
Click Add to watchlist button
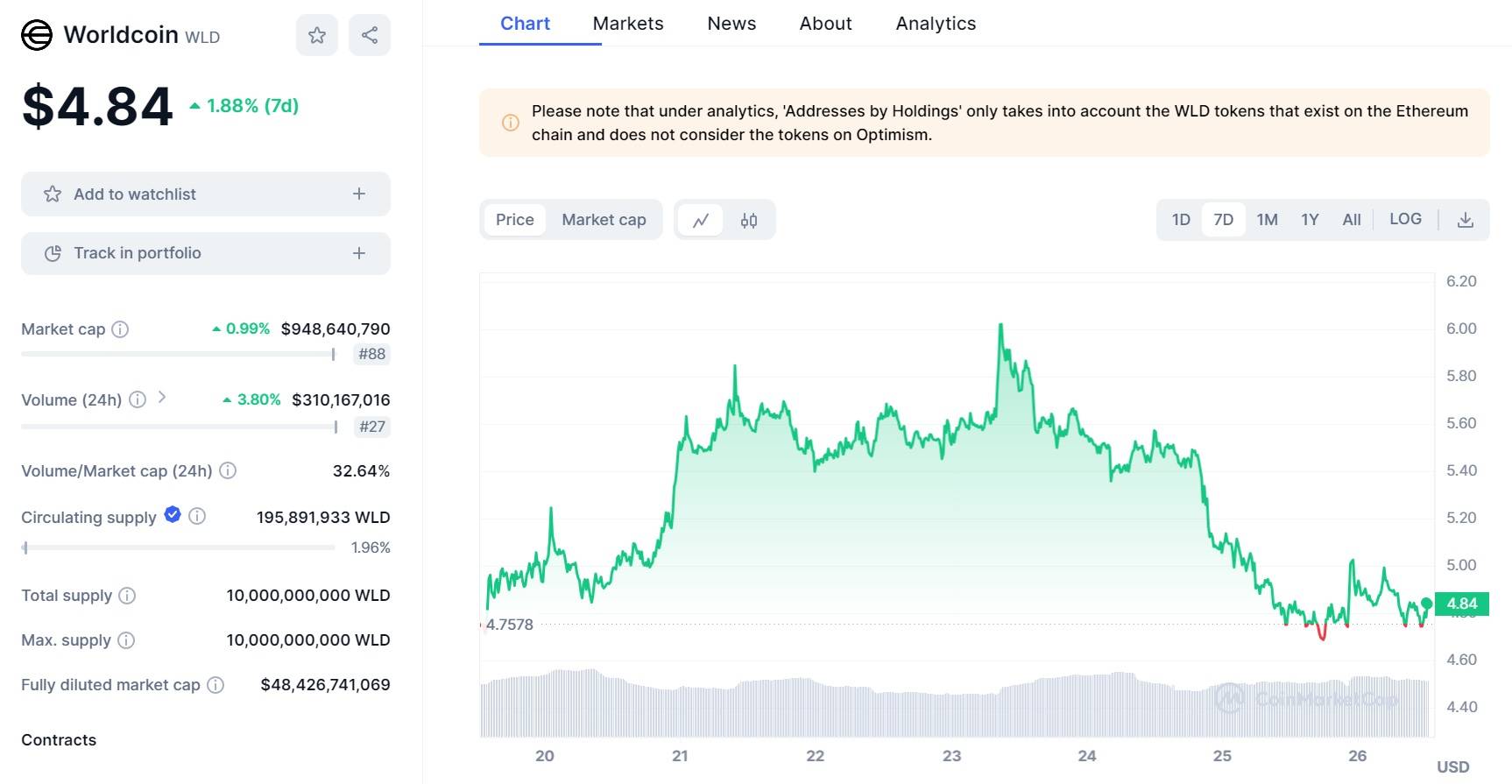[206, 194]
